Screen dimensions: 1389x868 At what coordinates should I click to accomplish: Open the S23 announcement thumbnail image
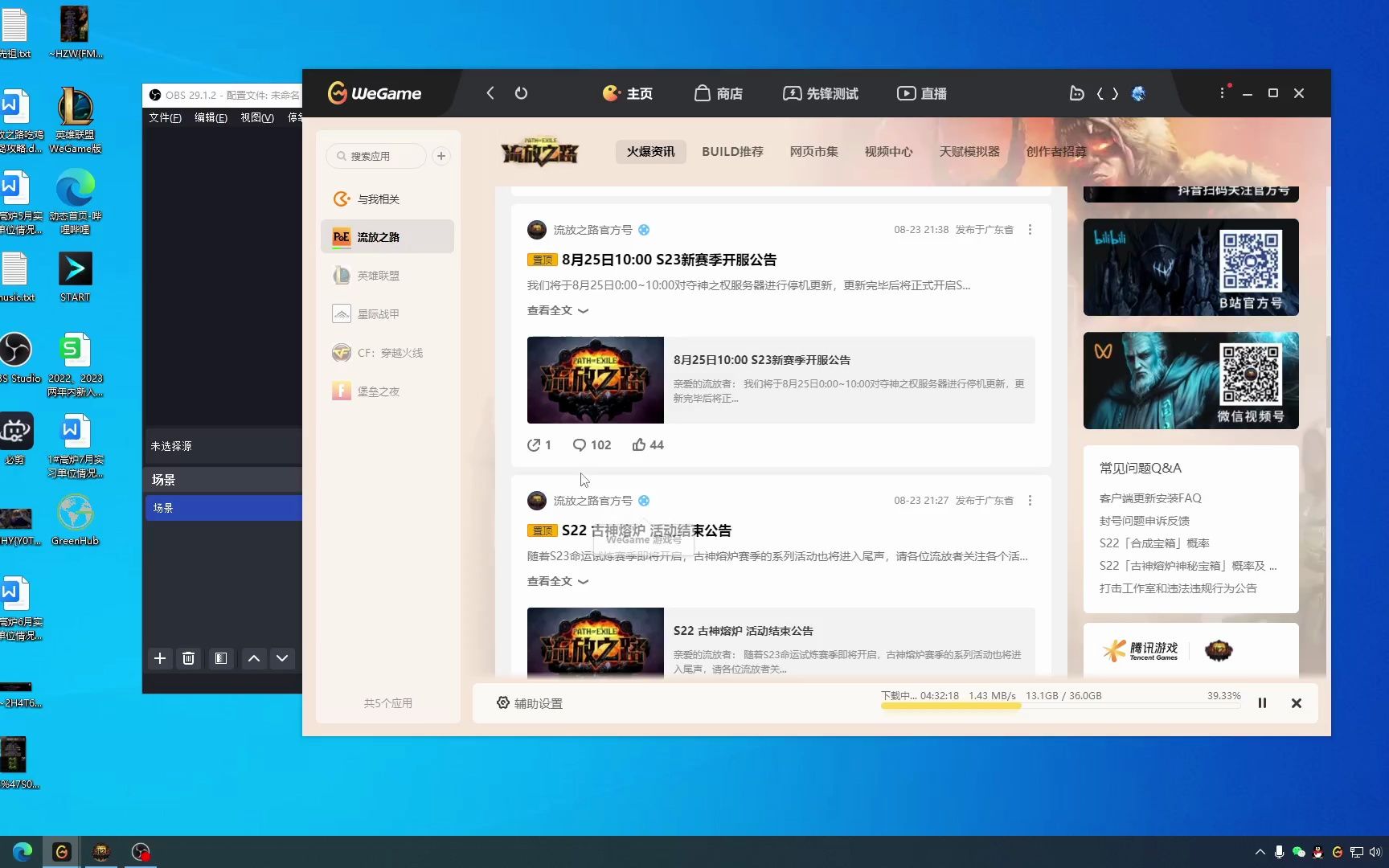[x=596, y=380]
